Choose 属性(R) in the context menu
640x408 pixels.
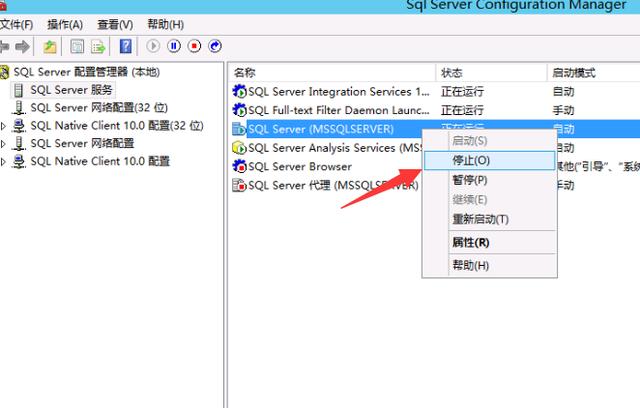click(x=489, y=242)
